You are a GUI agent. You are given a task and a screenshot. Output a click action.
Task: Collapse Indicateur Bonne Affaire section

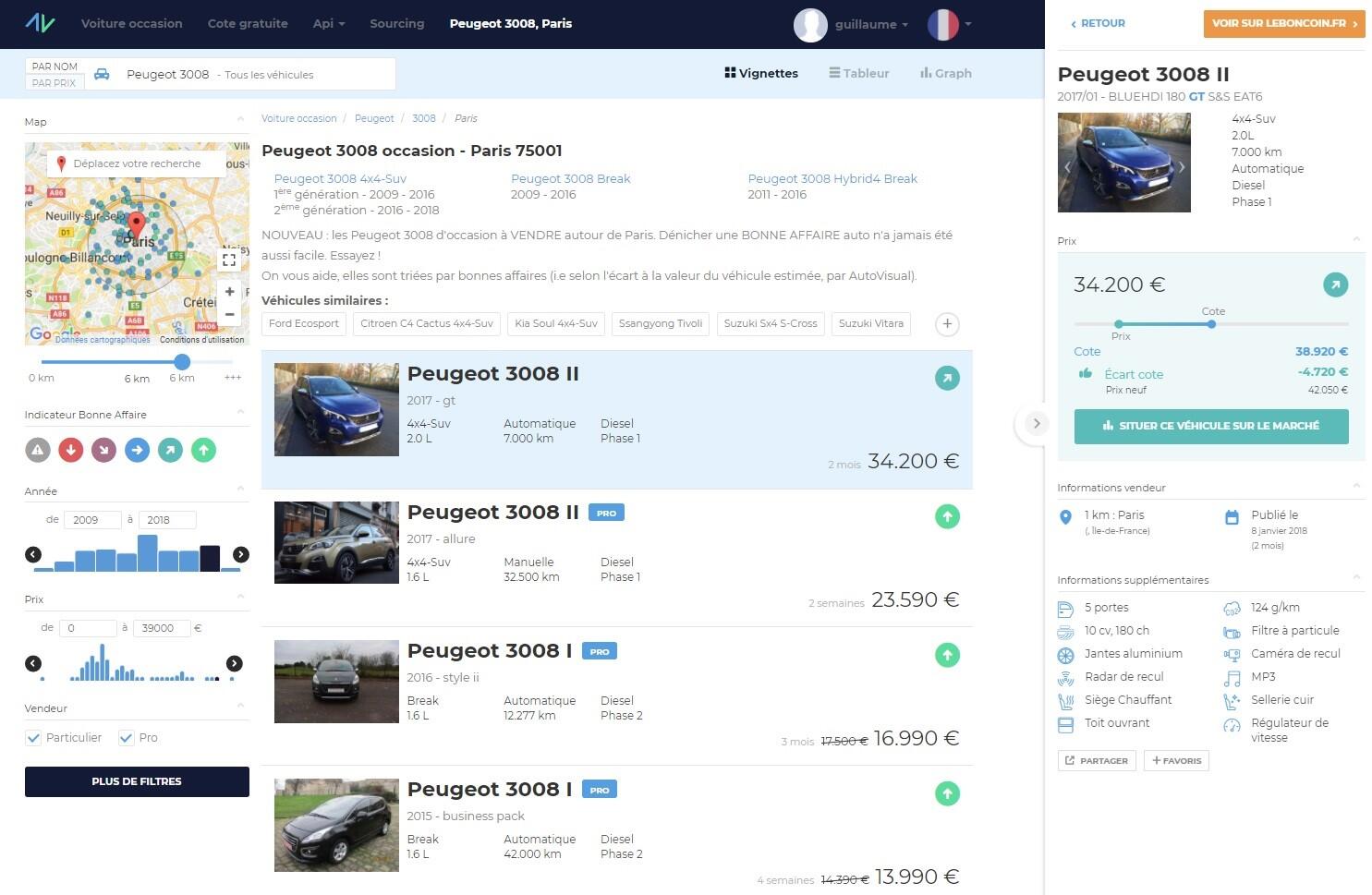240,412
